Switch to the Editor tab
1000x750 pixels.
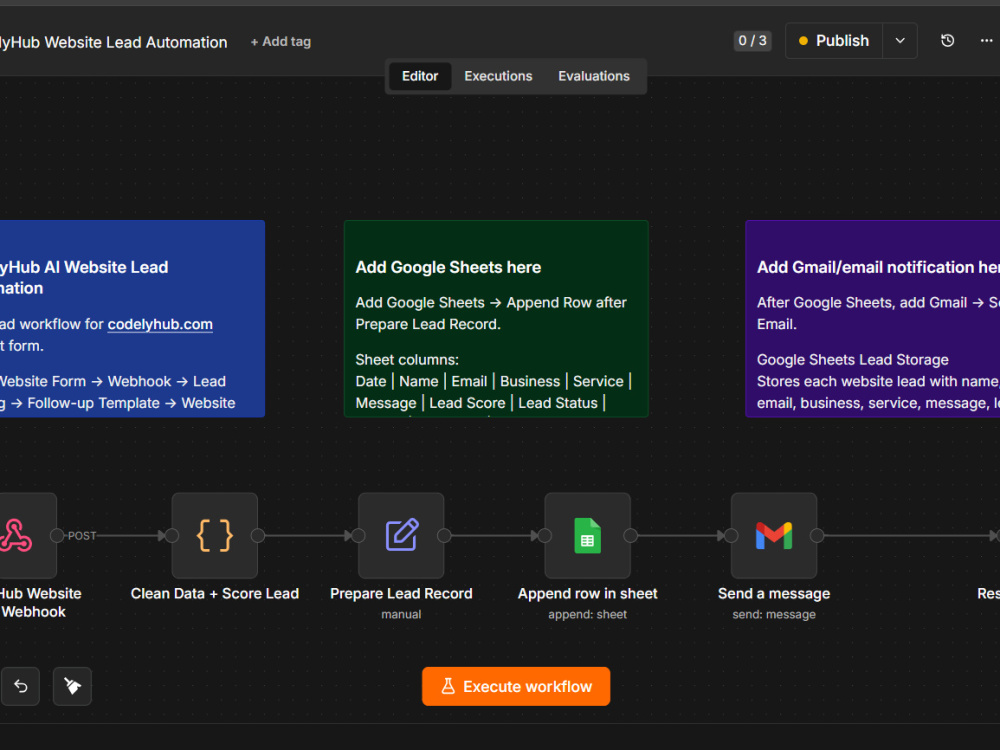coord(420,76)
